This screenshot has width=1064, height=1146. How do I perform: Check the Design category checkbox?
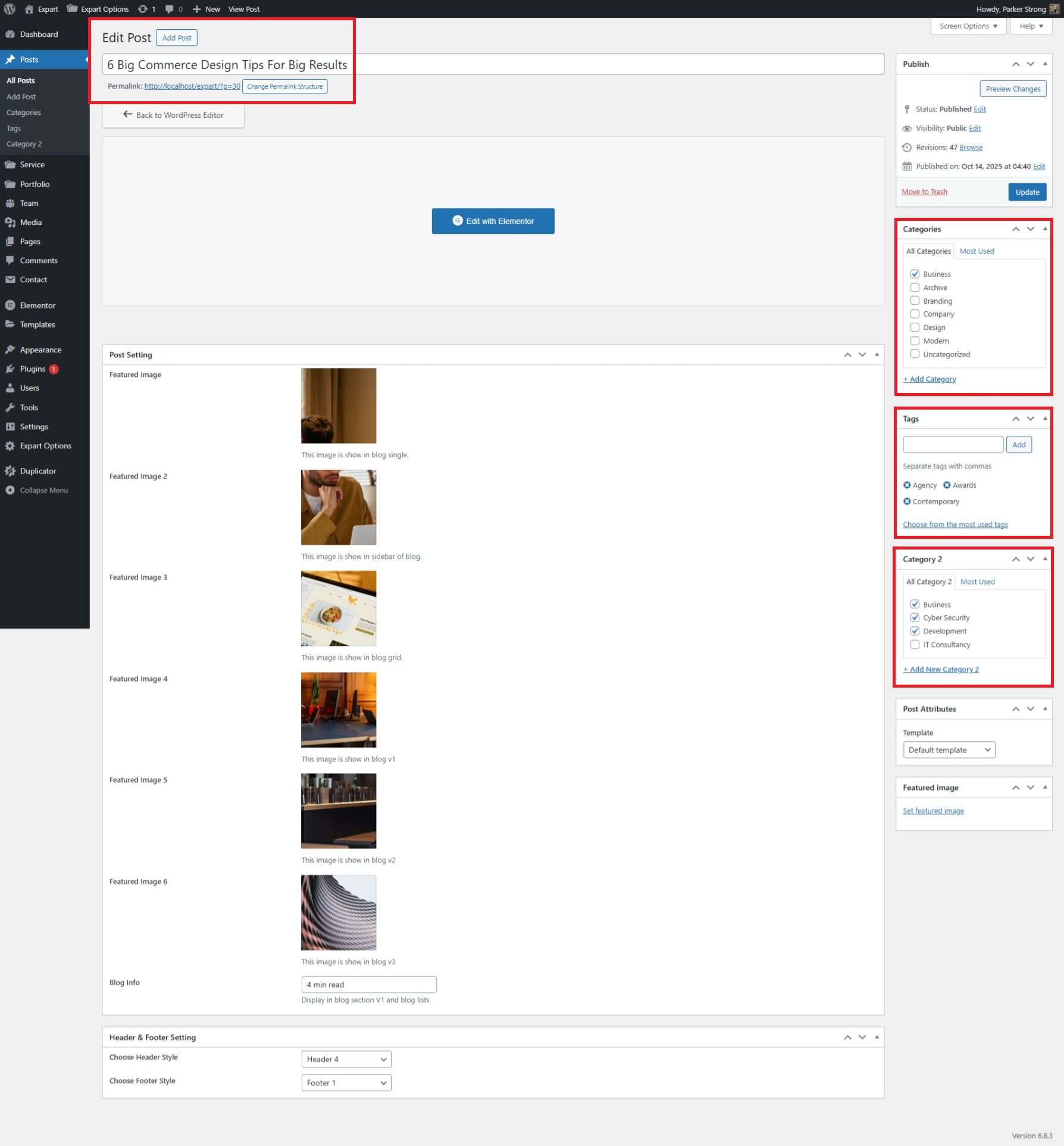click(x=915, y=327)
